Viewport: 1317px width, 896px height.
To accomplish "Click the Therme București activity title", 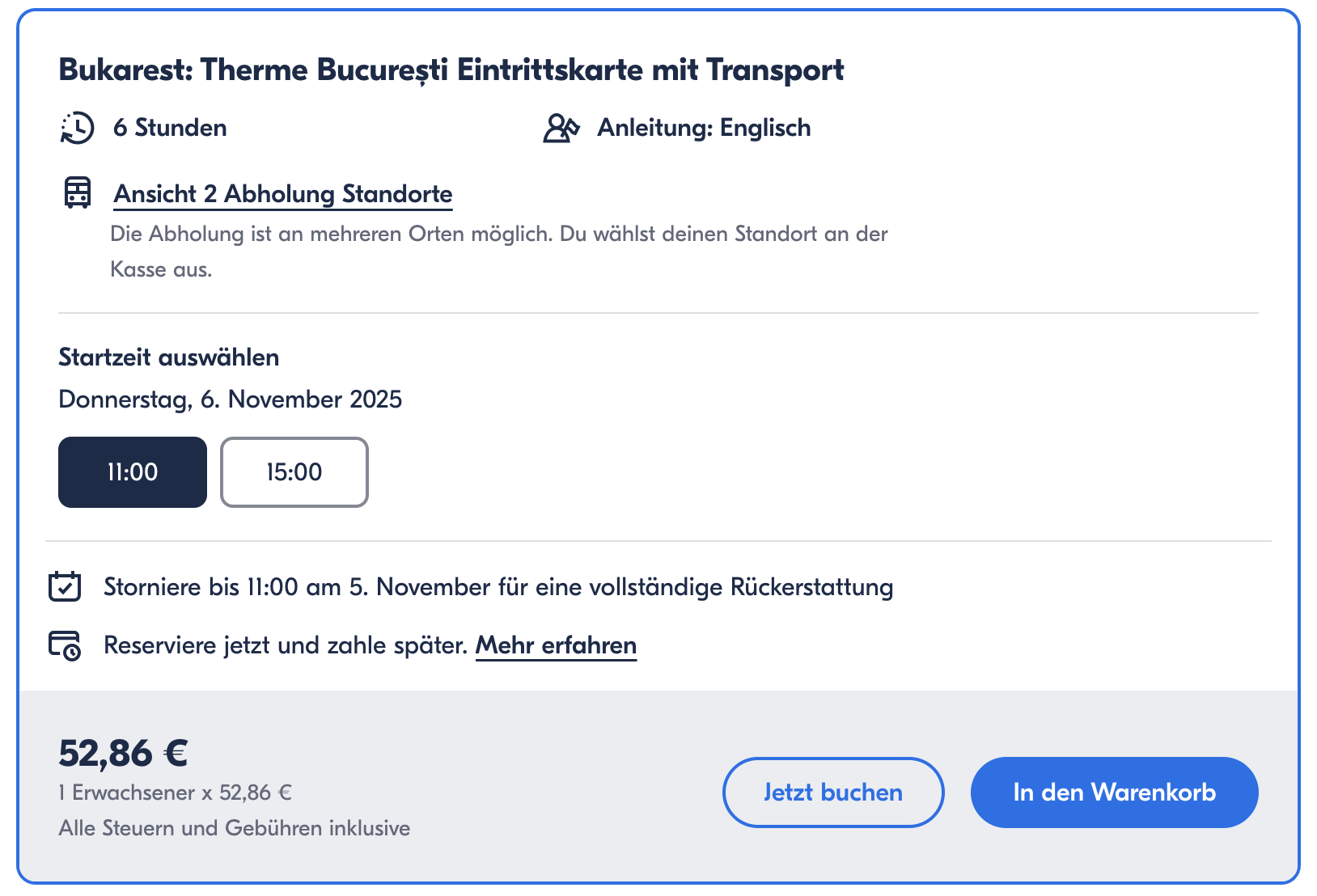I will click(x=451, y=70).
